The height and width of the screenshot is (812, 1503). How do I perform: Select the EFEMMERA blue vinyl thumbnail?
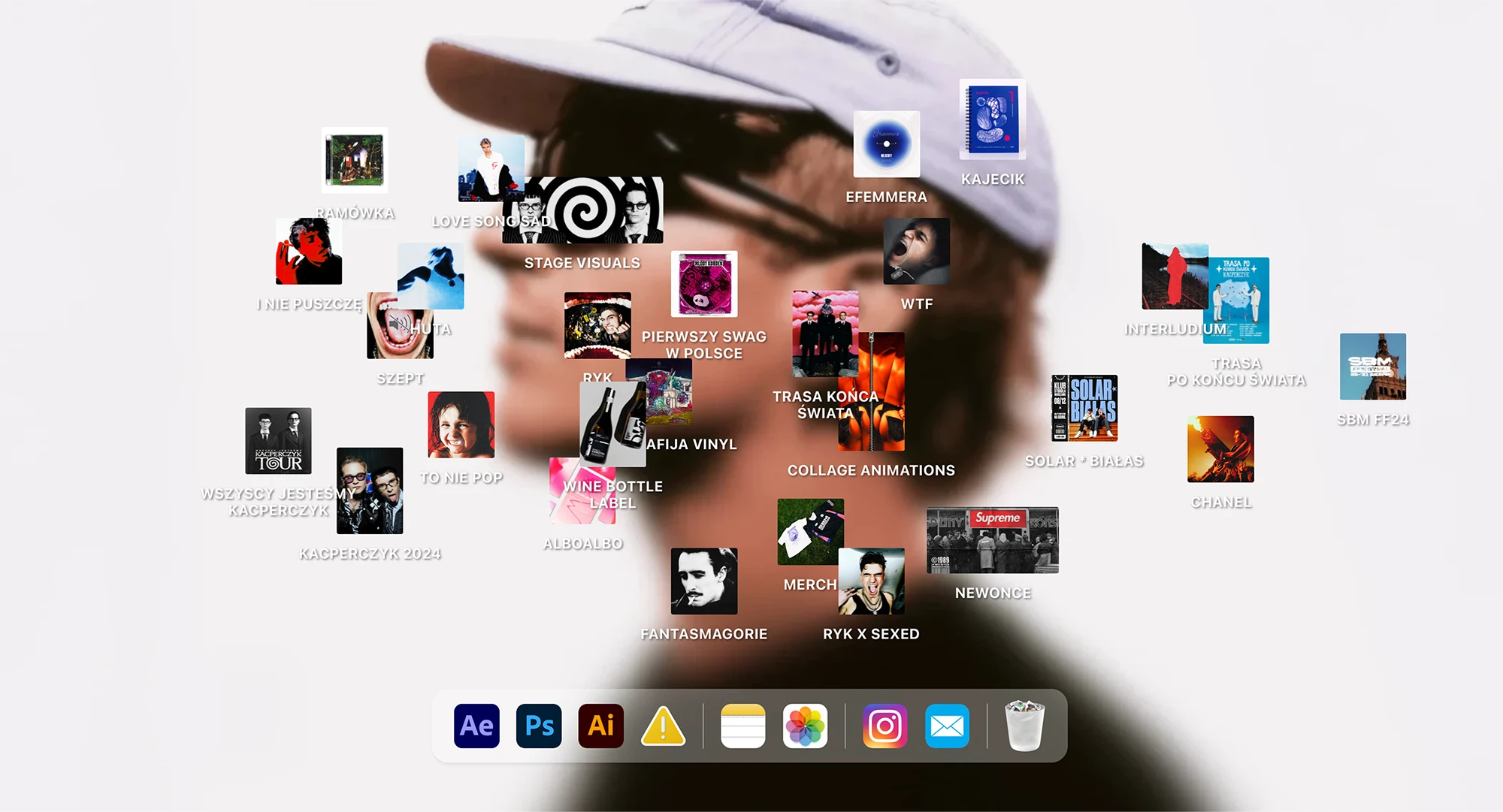(x=887, y=144)
